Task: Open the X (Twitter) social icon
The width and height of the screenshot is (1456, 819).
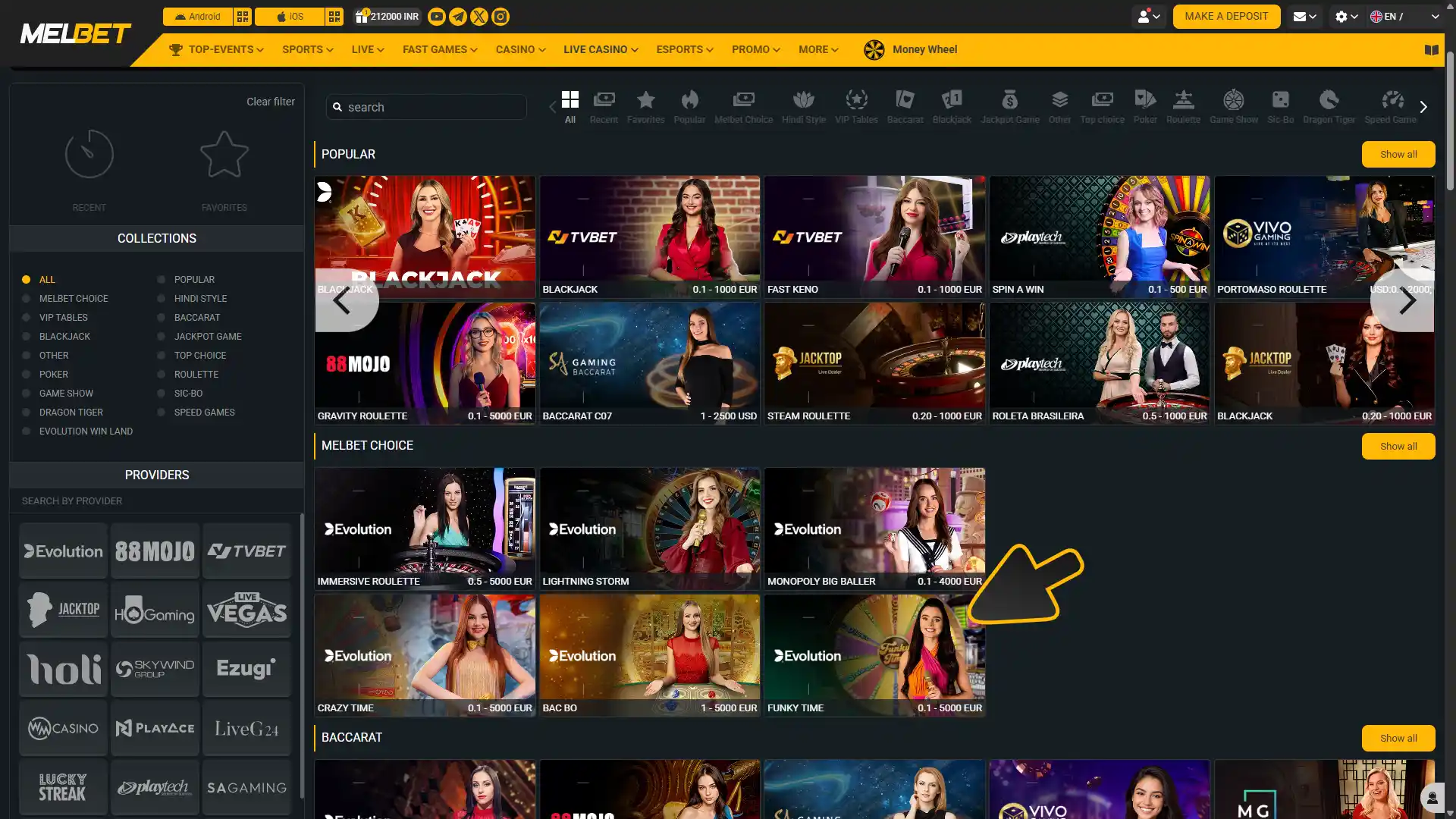Action: click(x=479, y=17)
